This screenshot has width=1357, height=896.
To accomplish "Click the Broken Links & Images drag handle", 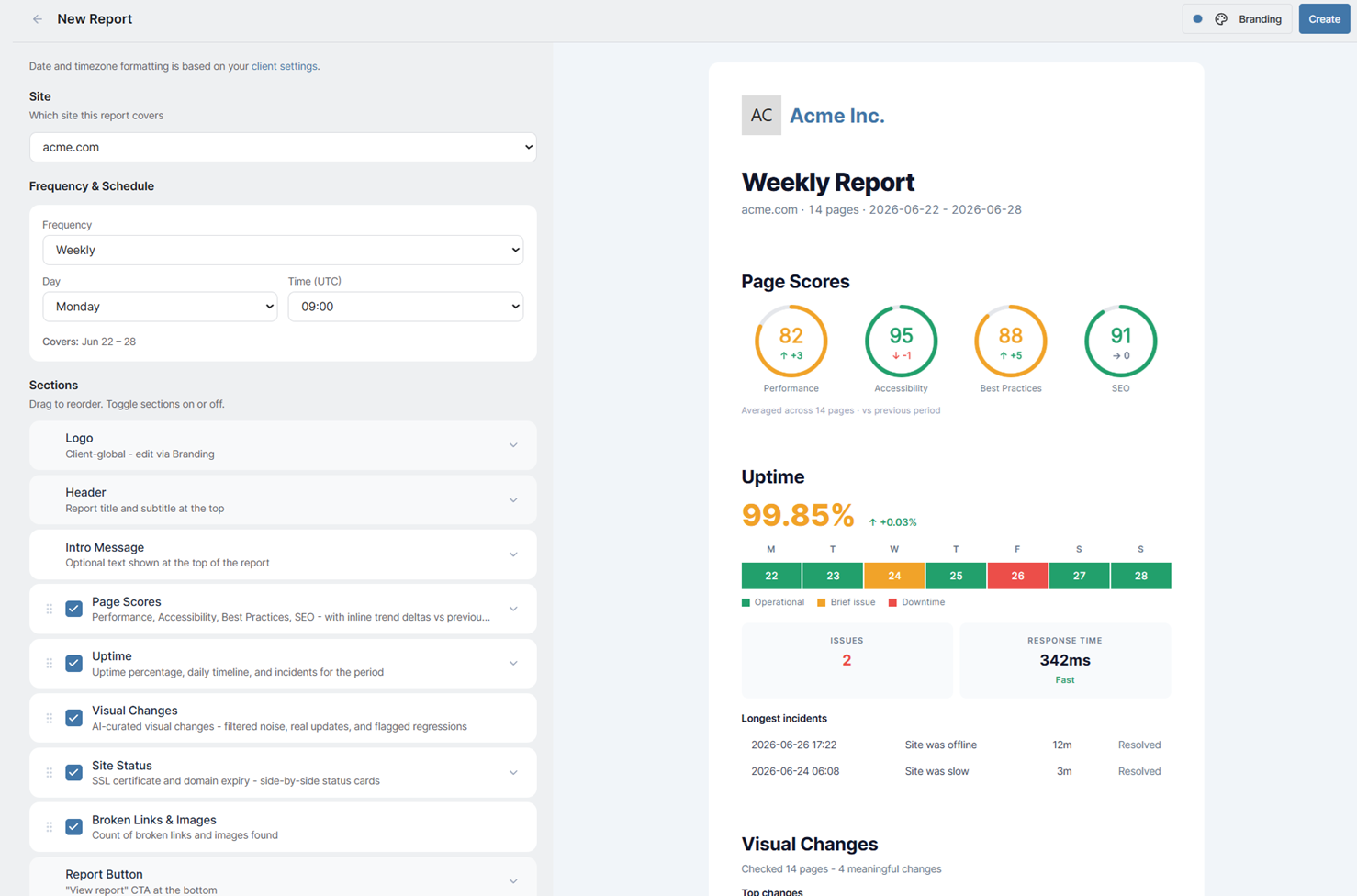I will 50,827.
